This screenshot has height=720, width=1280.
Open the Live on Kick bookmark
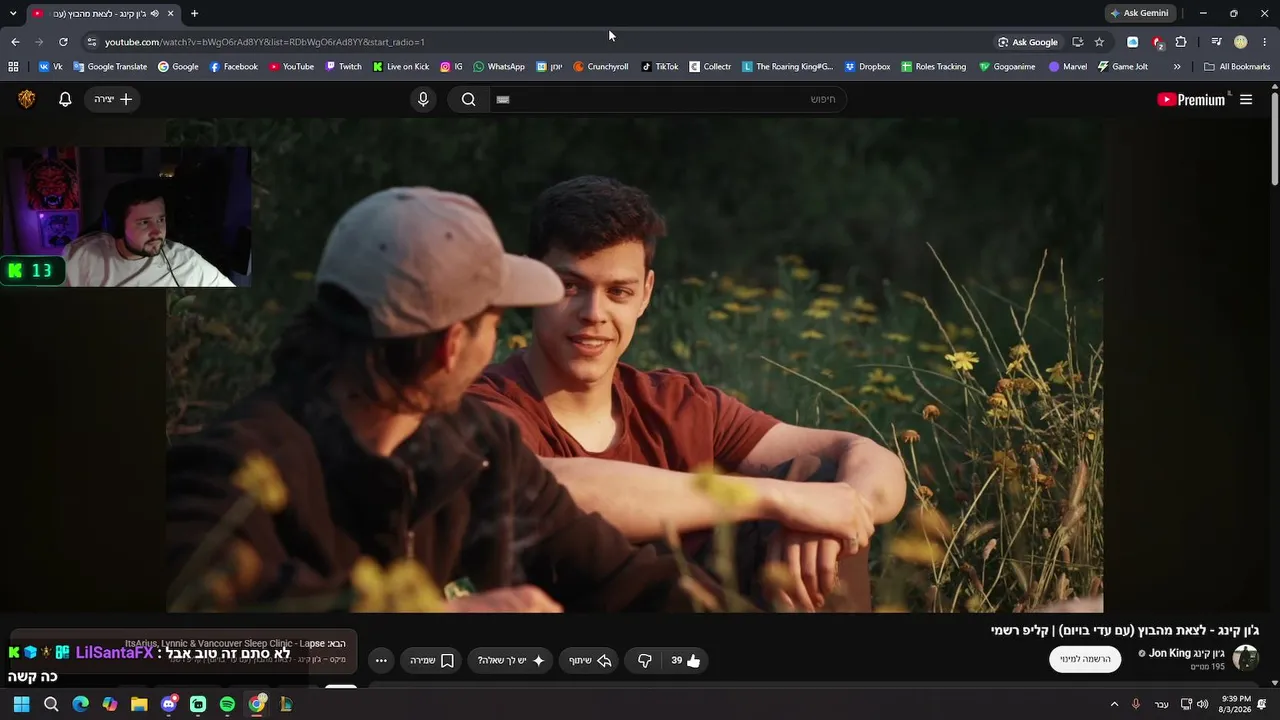coord(400,67)
